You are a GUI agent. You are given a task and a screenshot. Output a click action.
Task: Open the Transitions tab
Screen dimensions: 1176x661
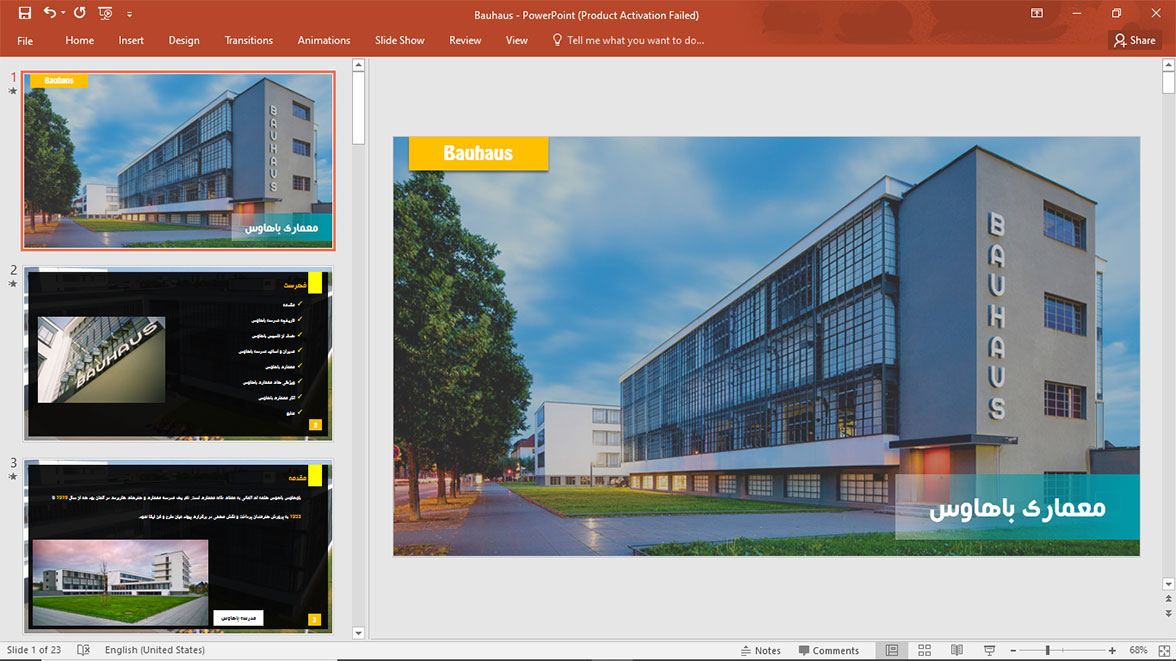click(248, 41)
